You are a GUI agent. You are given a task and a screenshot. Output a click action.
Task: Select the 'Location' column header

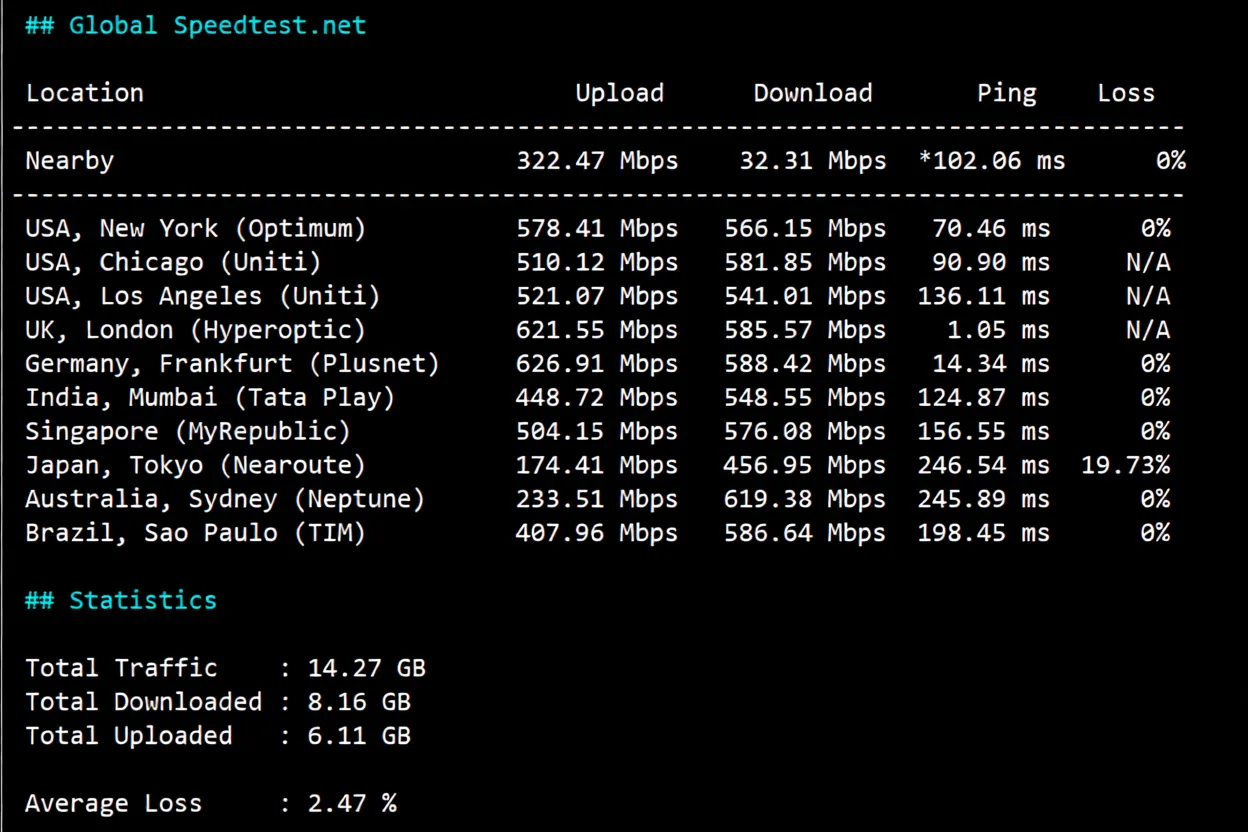85,93
